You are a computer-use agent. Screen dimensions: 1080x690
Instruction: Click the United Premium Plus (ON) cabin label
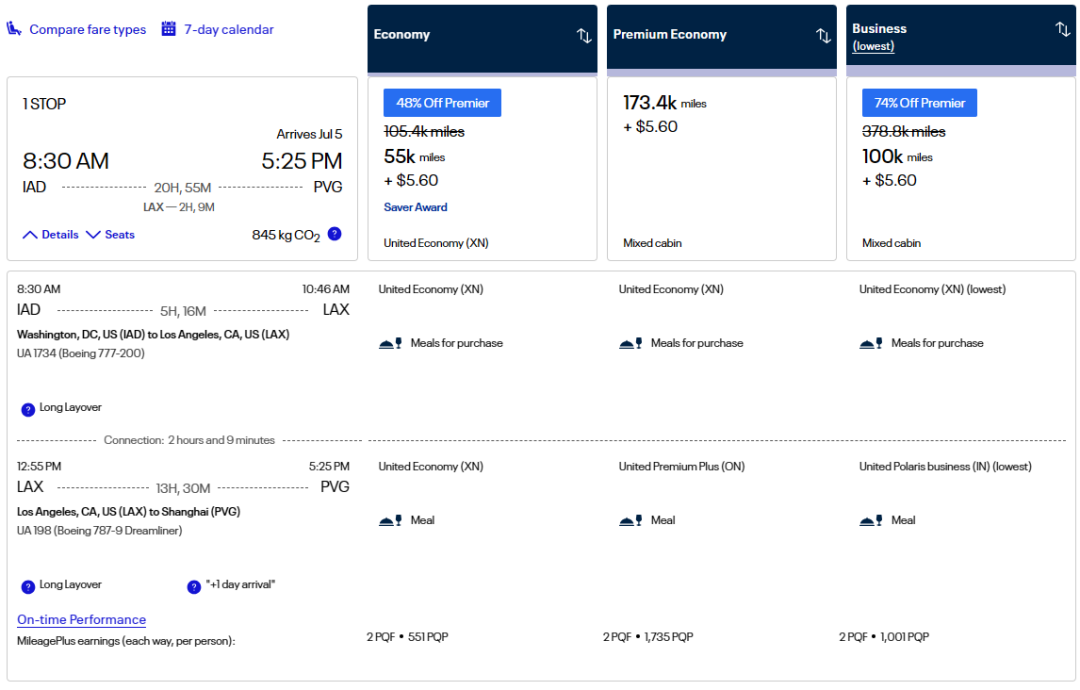[x=682, y=466]
